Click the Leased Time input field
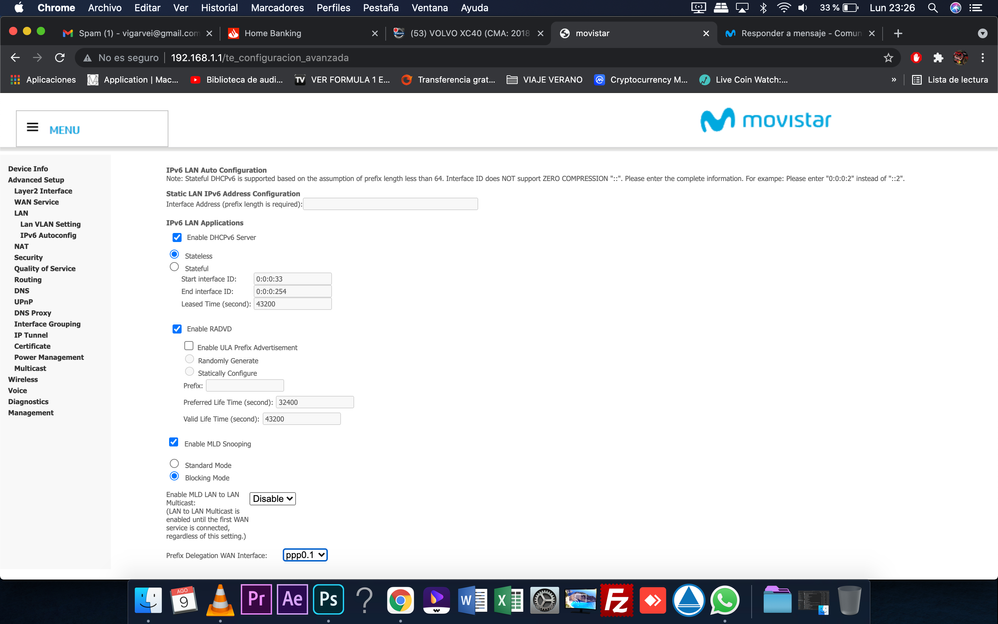This screenshot has width=998, height=624. (x=292, y=304)
